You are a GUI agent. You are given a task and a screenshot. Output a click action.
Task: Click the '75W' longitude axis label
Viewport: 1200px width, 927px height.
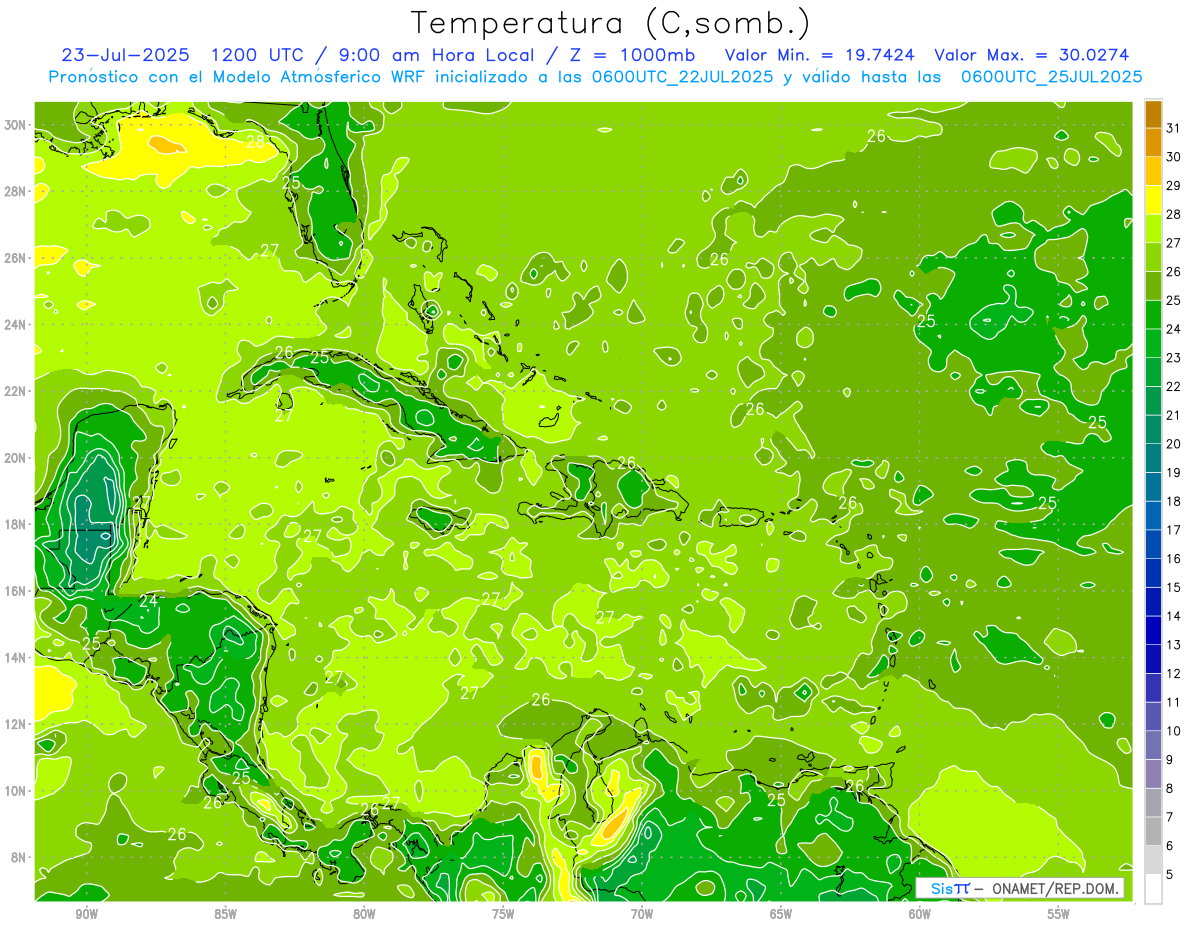[503, 915]
